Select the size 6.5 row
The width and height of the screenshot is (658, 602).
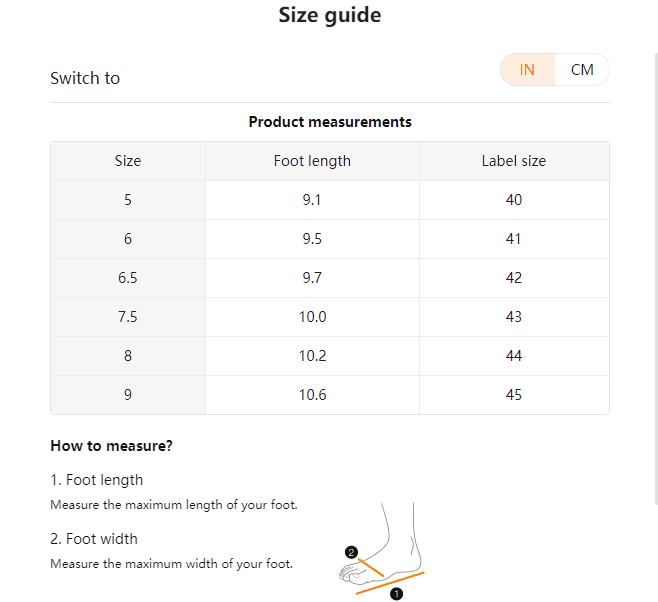point(330,278)
